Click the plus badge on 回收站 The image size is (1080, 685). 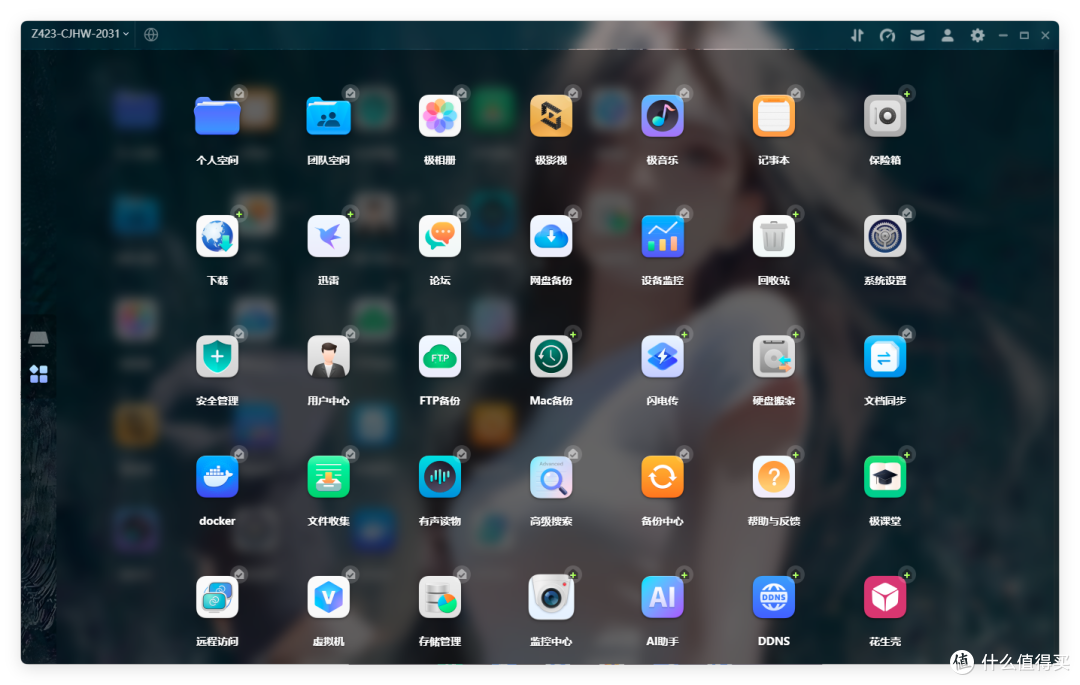click(x=796, y=214)
